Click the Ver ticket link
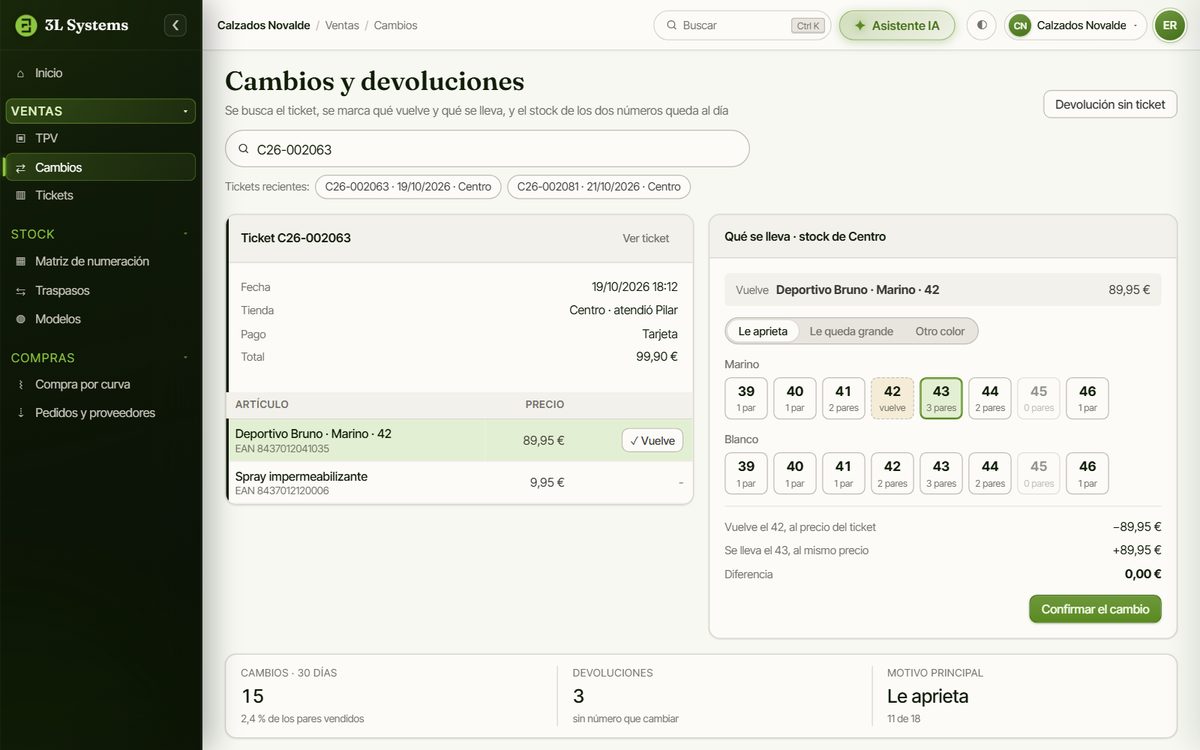The width and height of the screenshot is (1200, 750). pos(646,238)
